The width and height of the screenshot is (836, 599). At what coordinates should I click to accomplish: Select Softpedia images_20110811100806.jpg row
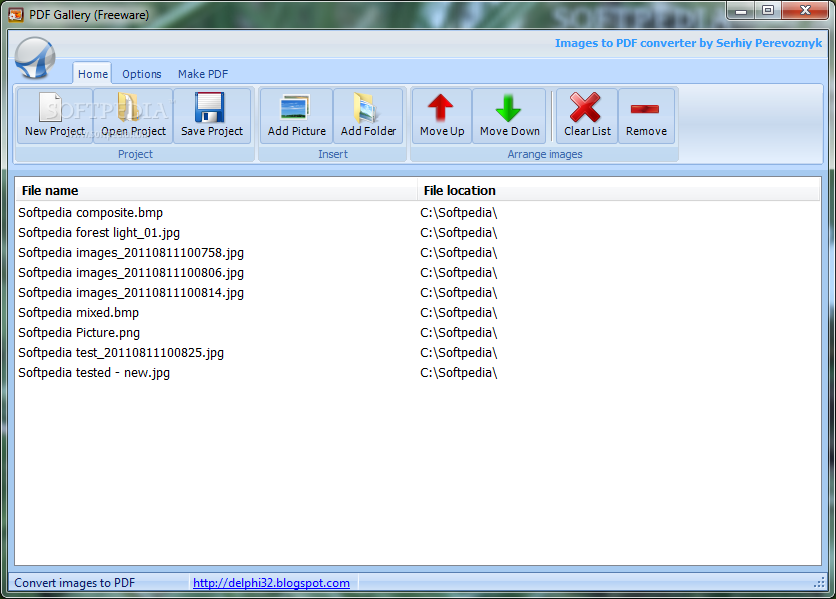click(x=418, y=273)
